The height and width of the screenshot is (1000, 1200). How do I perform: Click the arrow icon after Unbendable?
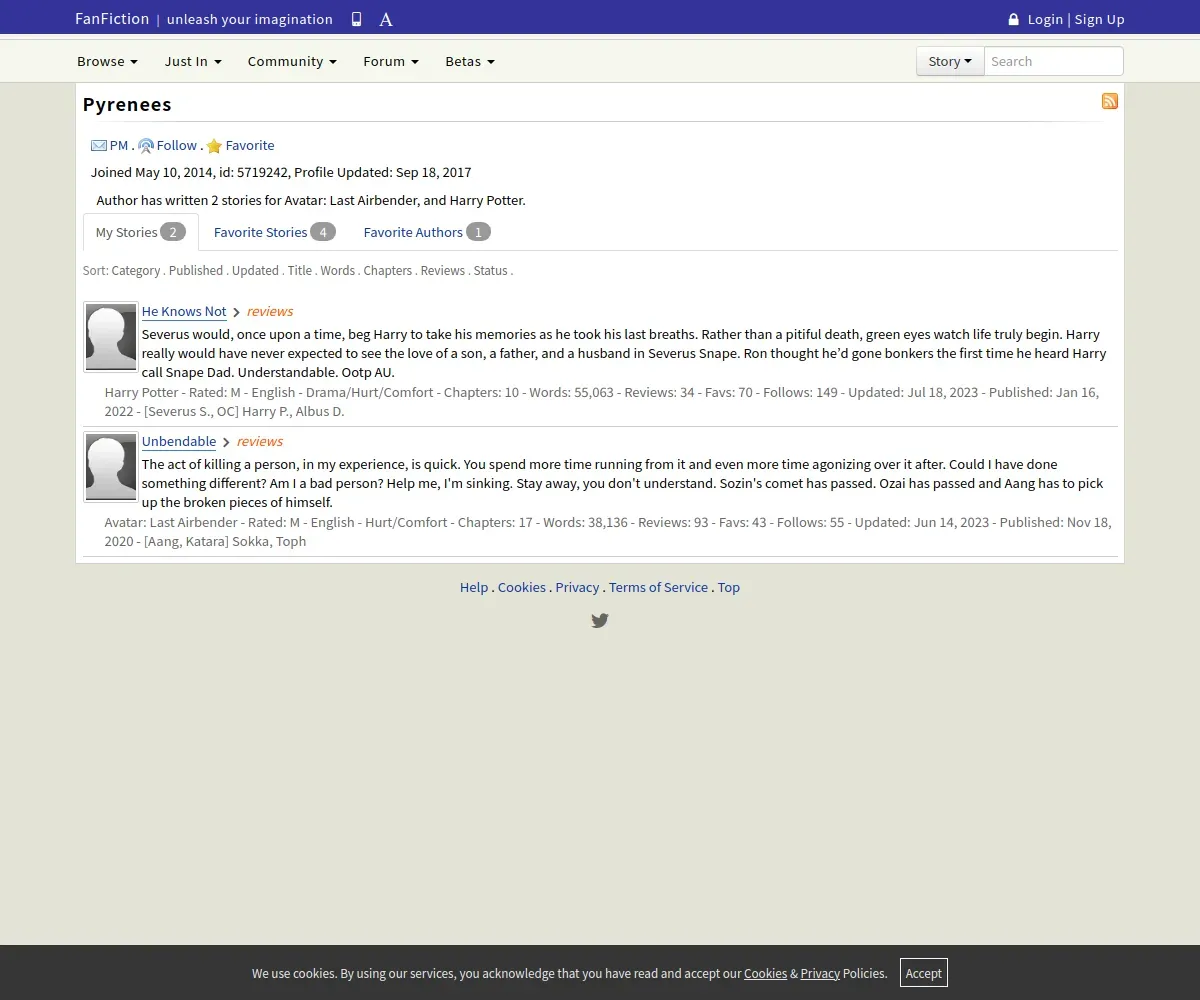(226, 442)
